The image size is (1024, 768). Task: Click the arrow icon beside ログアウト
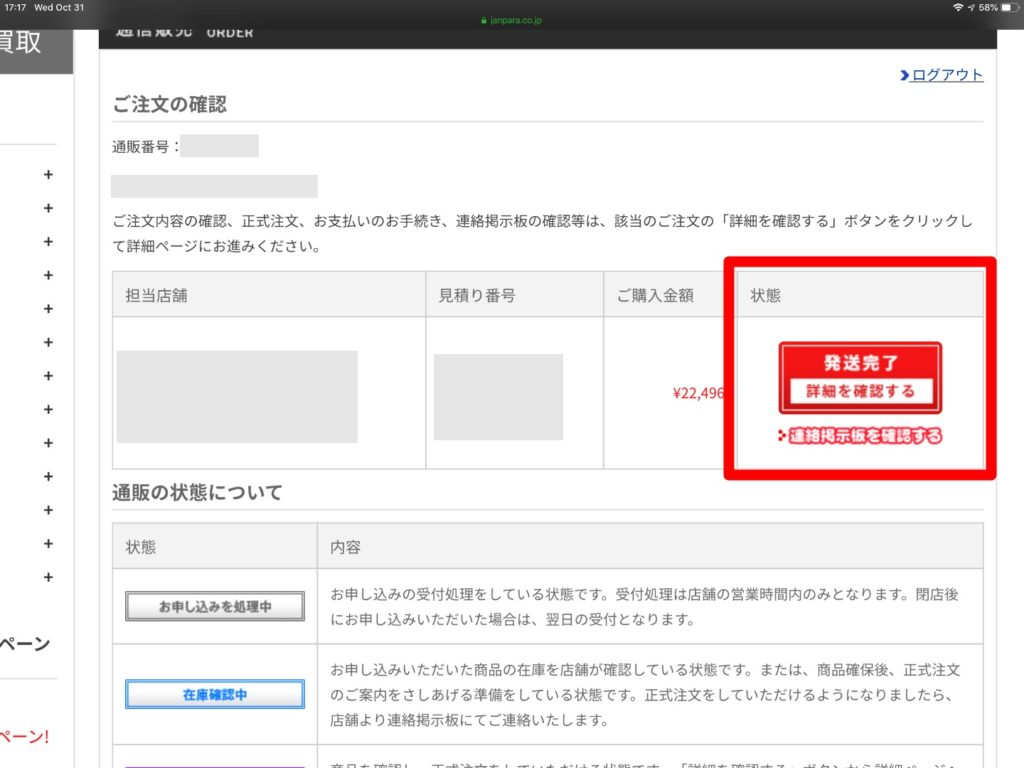pyautogui.click(x=904, y=75)
